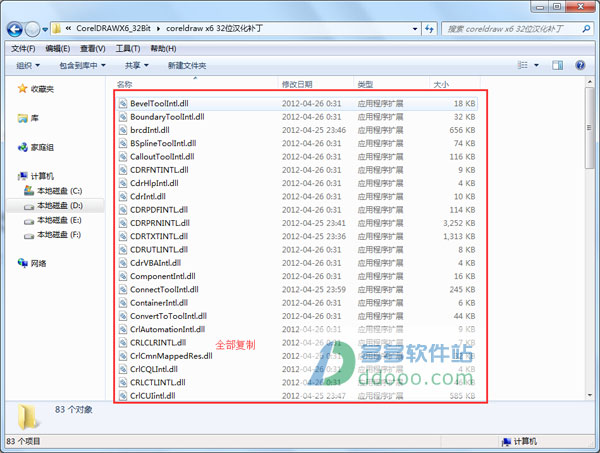Select 收藏夹 in the navigation pane

coord(36,89)
